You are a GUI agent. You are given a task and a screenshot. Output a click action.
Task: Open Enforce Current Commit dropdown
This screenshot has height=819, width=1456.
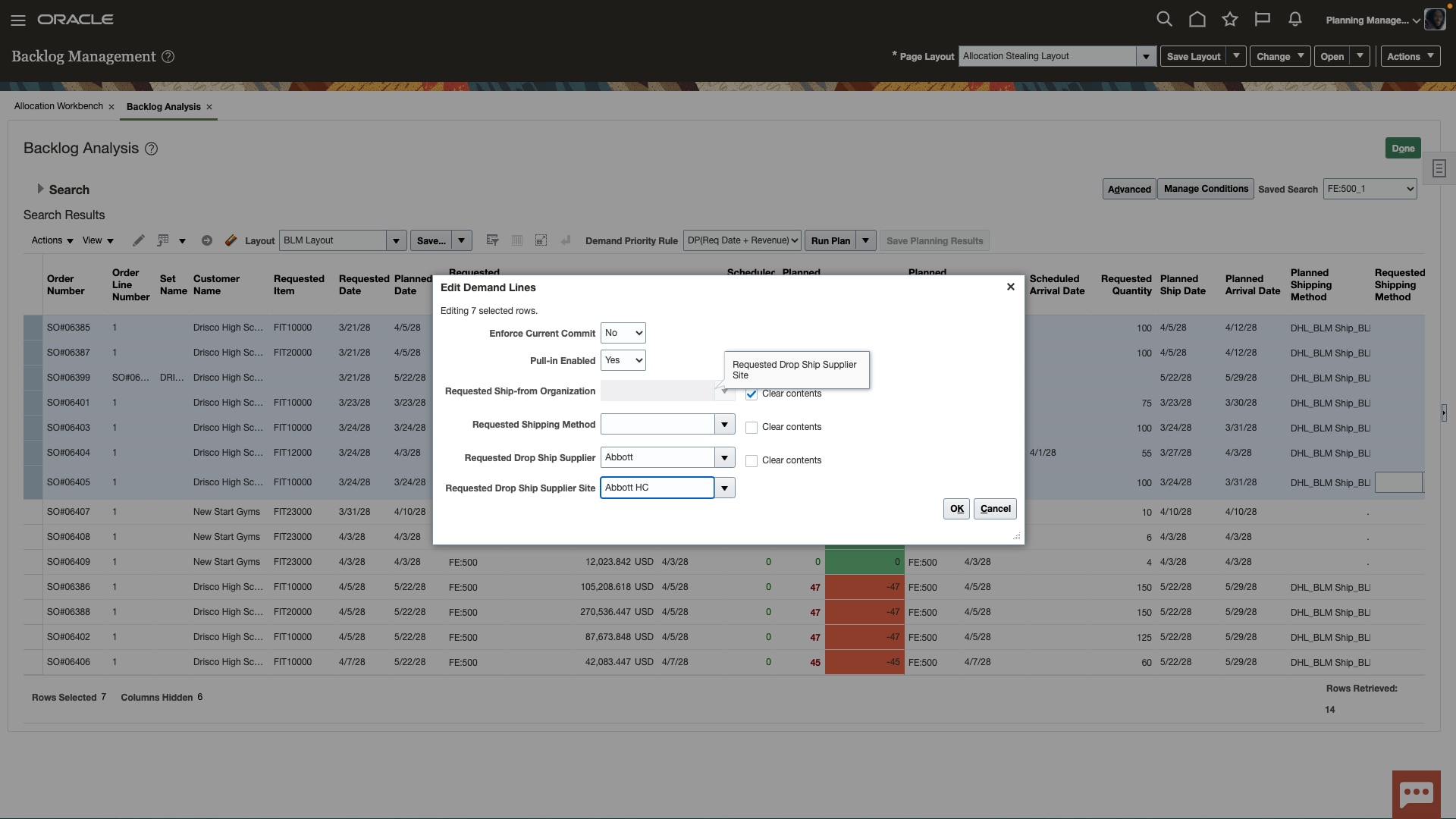click(x=623, y=333)
